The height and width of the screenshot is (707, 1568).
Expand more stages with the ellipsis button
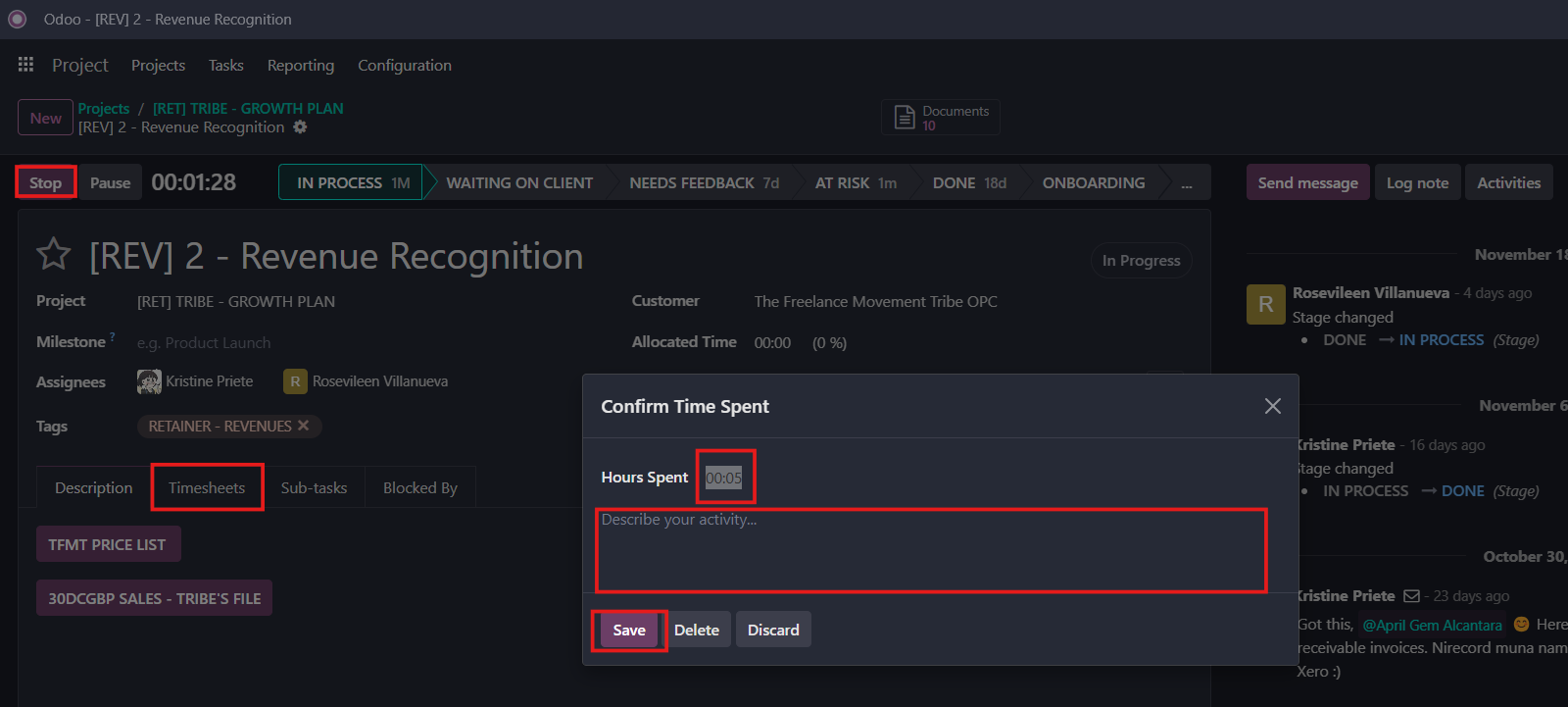click(x=1186, y=183)
